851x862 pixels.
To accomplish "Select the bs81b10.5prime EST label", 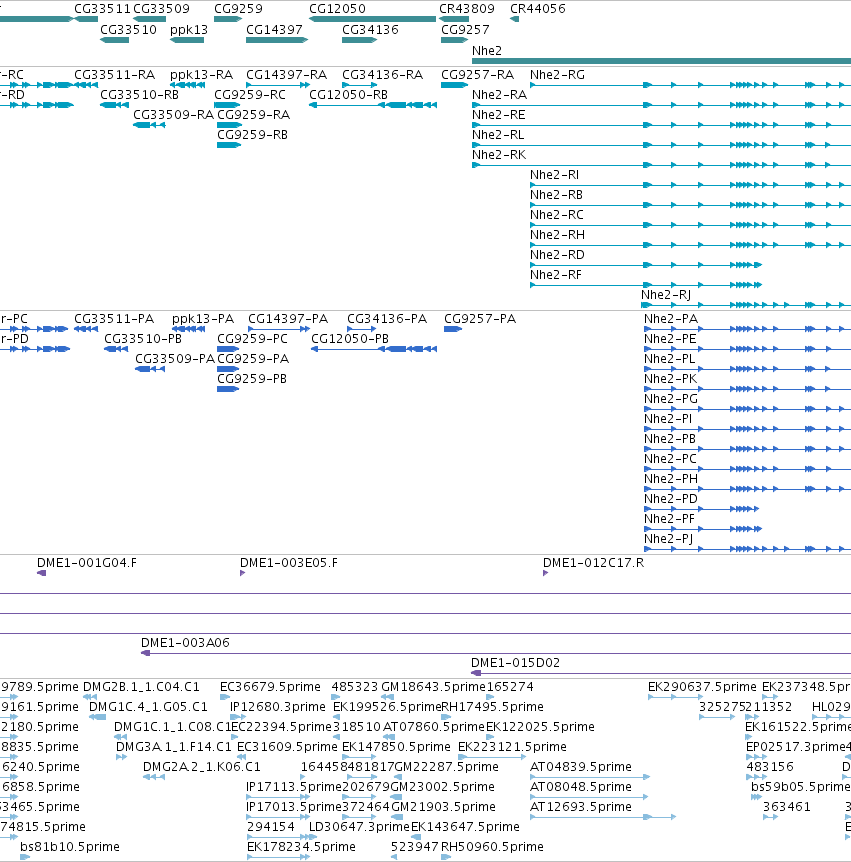I will pos(70,847).
